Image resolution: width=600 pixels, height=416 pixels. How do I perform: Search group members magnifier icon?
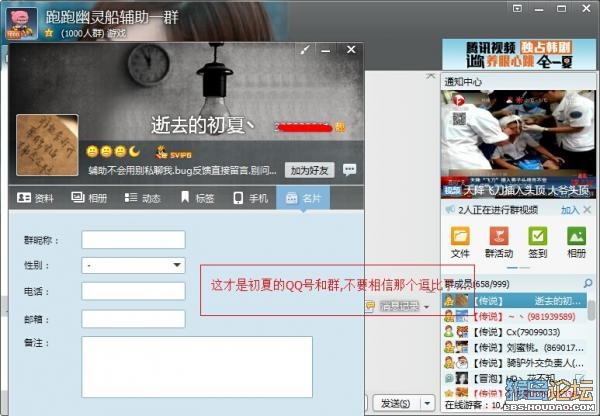[x=588, y=283]
